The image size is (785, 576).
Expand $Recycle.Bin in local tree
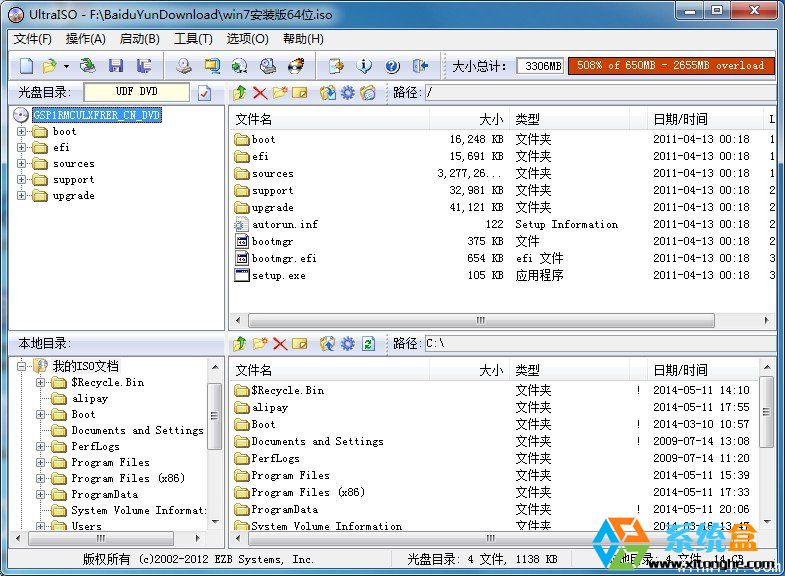(41, 383)
